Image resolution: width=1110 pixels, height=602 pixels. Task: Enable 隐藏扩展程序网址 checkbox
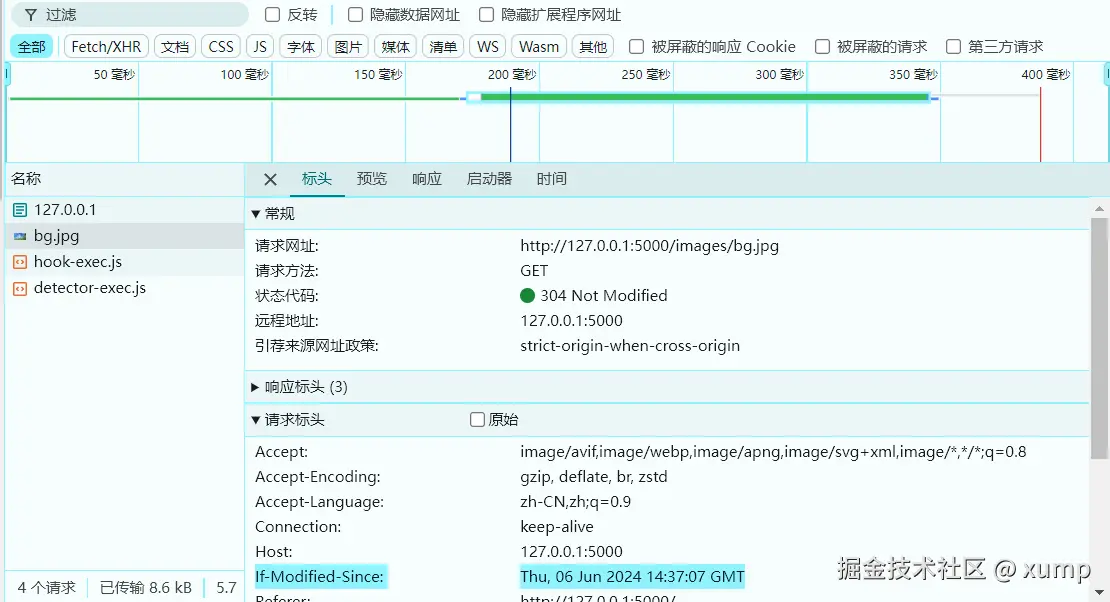[486, 15]
